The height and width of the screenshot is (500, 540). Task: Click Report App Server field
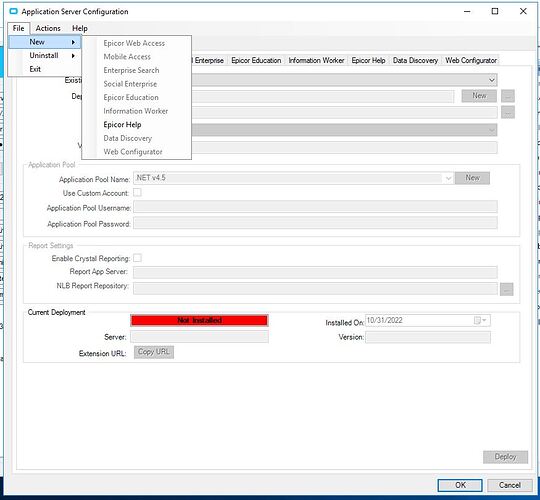(315, 272)
